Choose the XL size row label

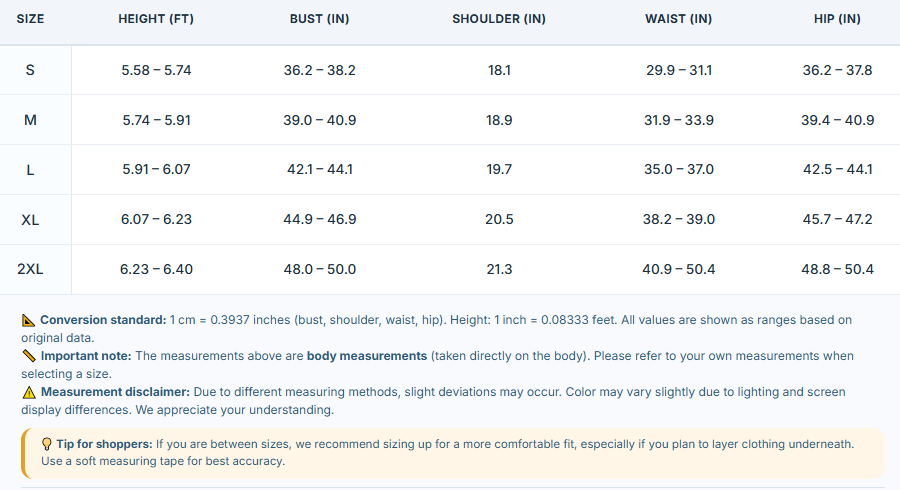(30, 220)
